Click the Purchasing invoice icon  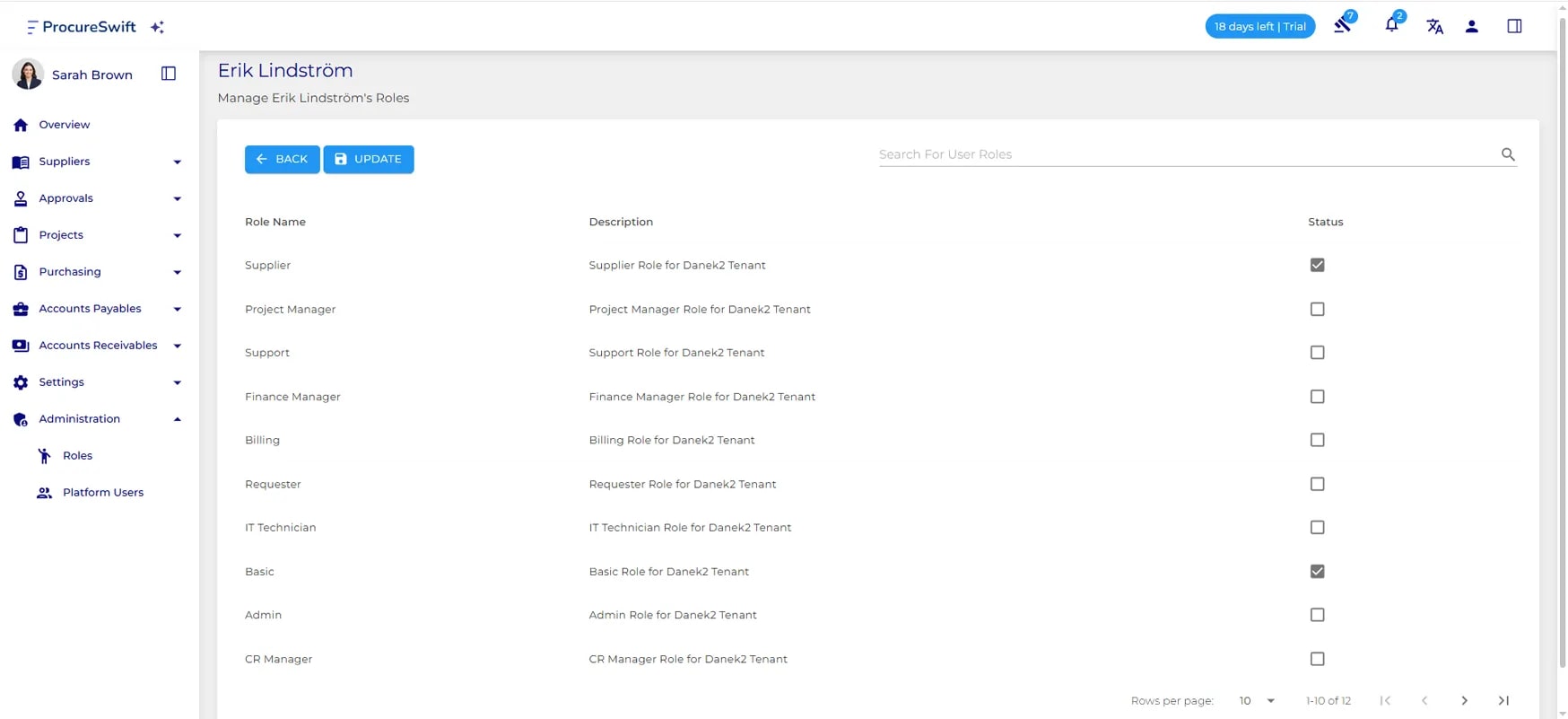pyautogui.click(x=21, y=272)
